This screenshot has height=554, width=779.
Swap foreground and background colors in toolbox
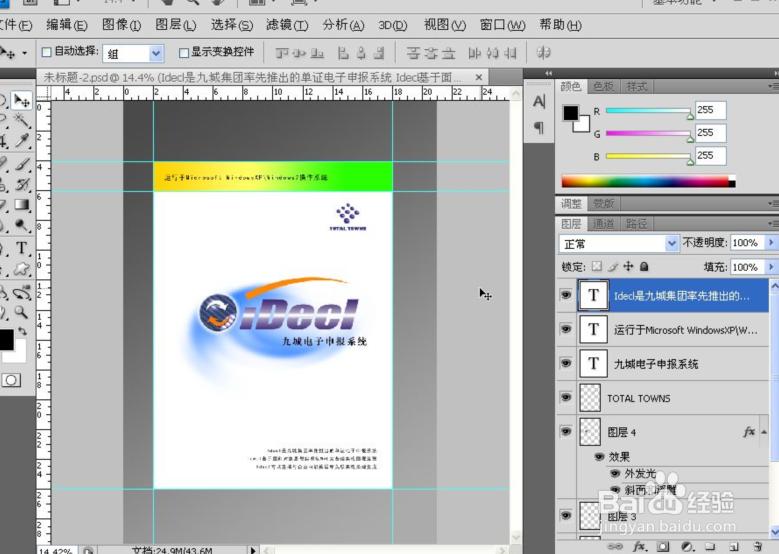pos(22,331)
